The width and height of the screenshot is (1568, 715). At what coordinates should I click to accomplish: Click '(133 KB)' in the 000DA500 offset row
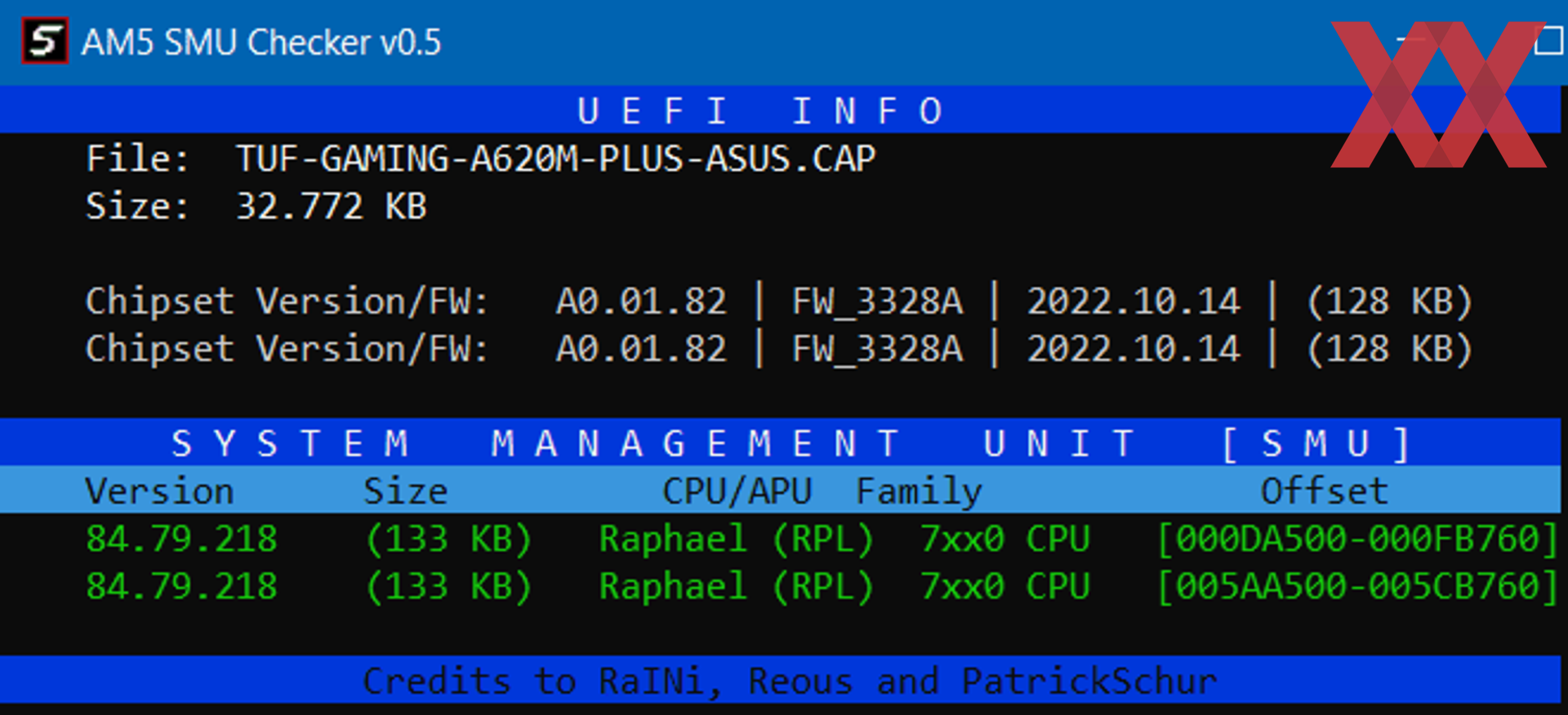pyautogui.click(x=449, y=538)
